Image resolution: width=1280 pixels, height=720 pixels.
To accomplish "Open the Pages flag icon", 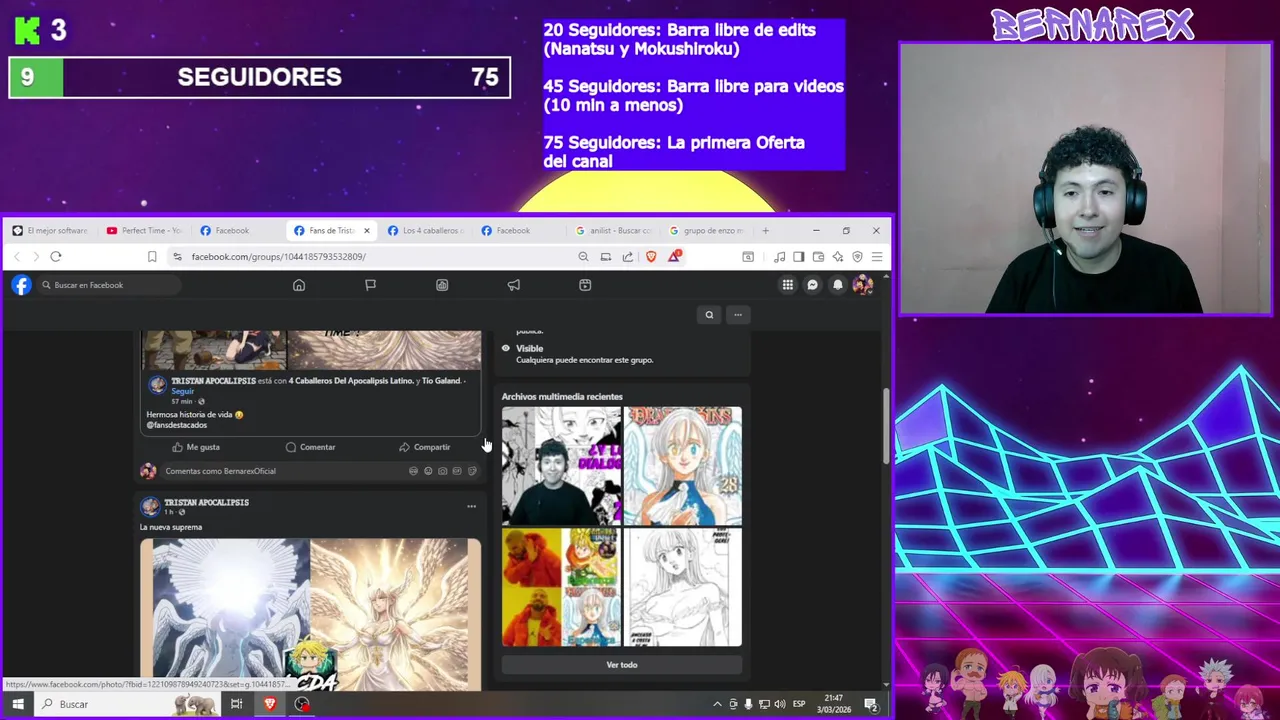I will [370, 285].
